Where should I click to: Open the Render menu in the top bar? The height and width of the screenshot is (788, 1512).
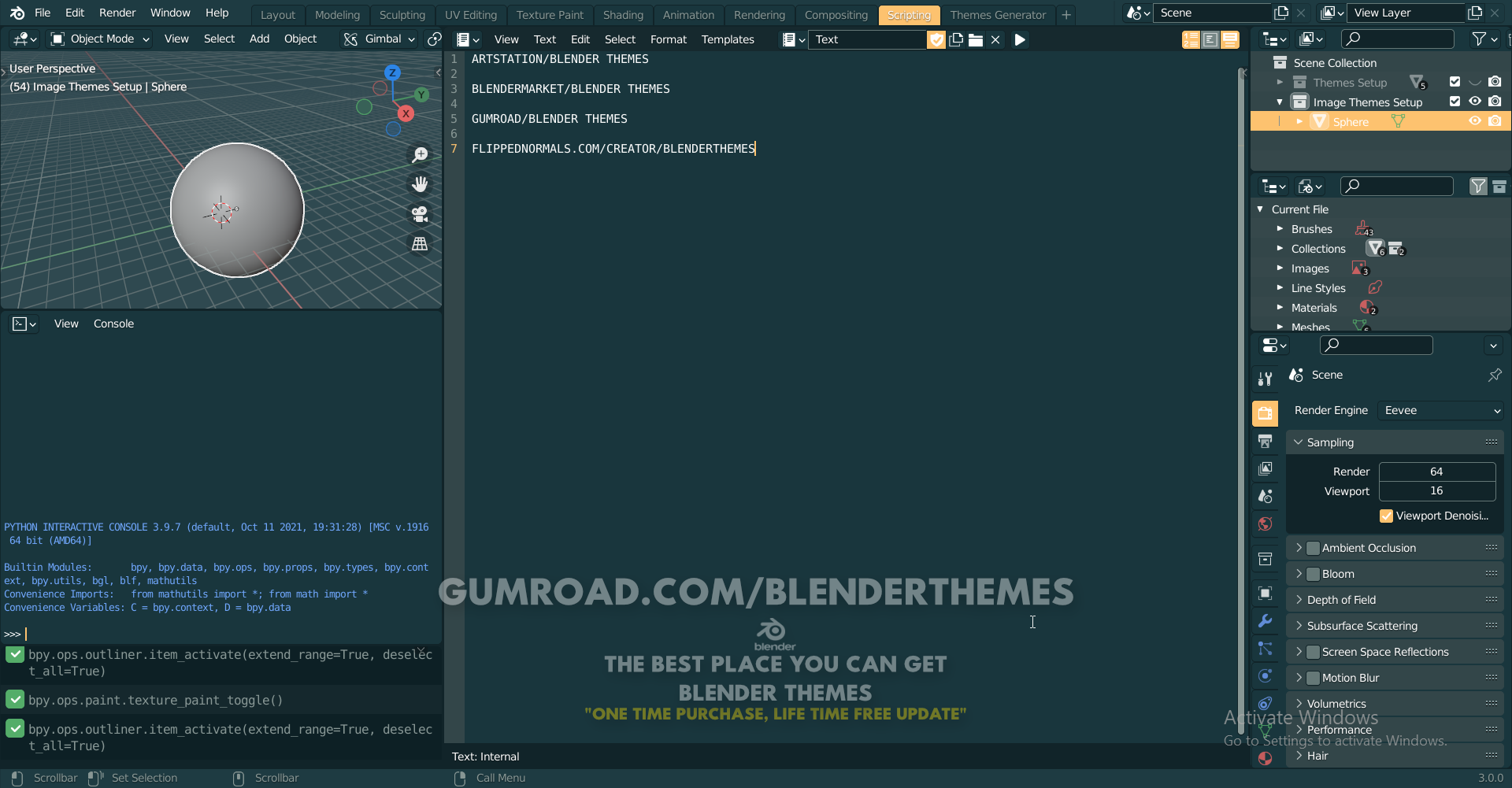117,13
